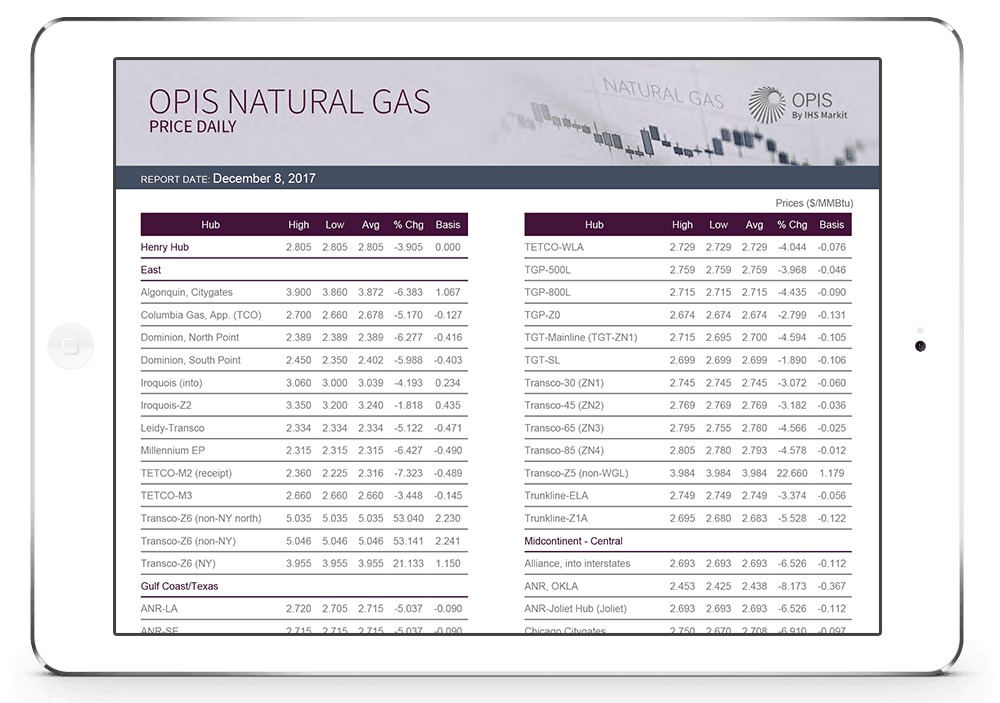The image size is (1000, 703).
Task: Click the Midcontinent - Central section heading
Action: 573,541
